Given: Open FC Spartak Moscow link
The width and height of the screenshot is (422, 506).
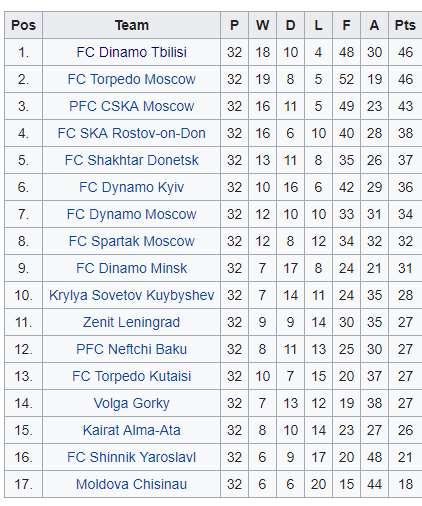Looking at the screenshot, I should pyautogui.click(x=131, y=241).
